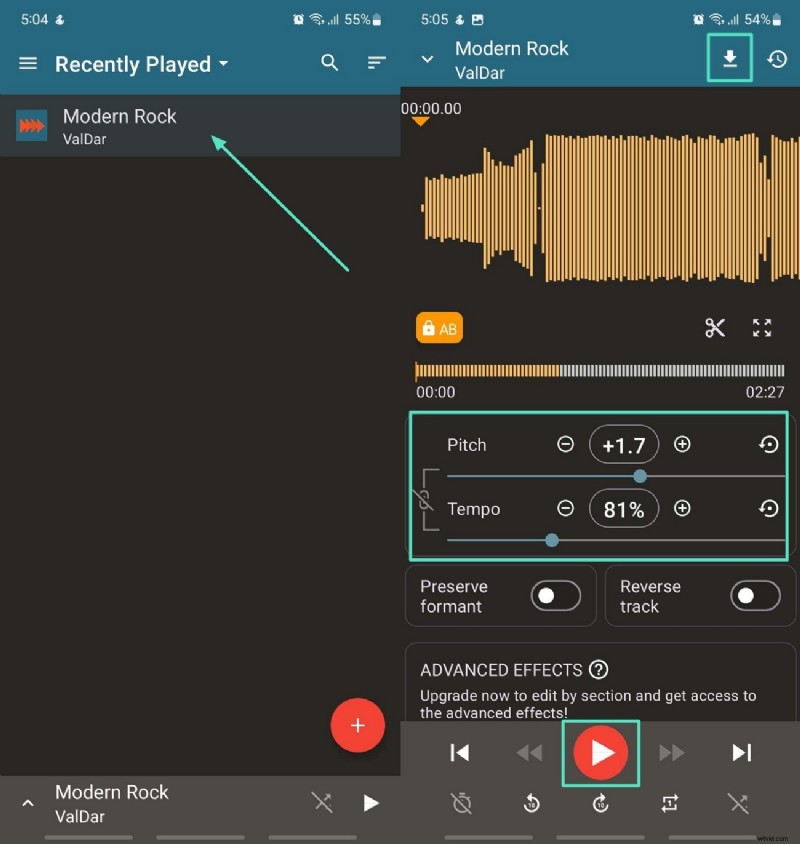Collapse the player with the title chevron
800x844 pixels.
click(427, 59)
